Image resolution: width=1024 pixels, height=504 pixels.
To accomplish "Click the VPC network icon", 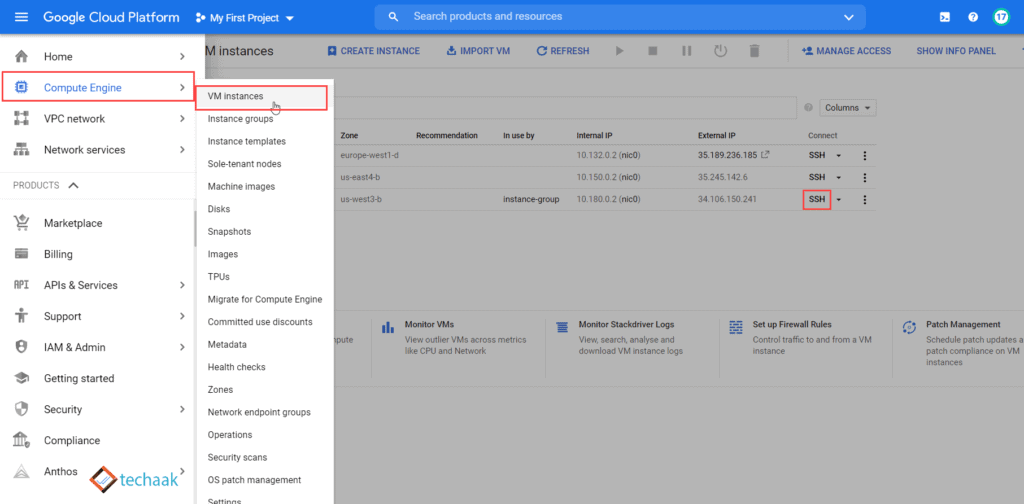I will 22,119.
